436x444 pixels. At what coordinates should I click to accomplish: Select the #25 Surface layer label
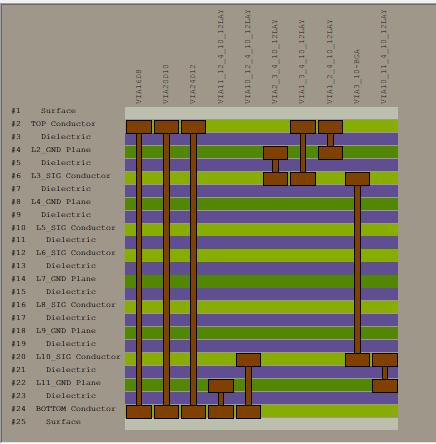tap(46, 422)
